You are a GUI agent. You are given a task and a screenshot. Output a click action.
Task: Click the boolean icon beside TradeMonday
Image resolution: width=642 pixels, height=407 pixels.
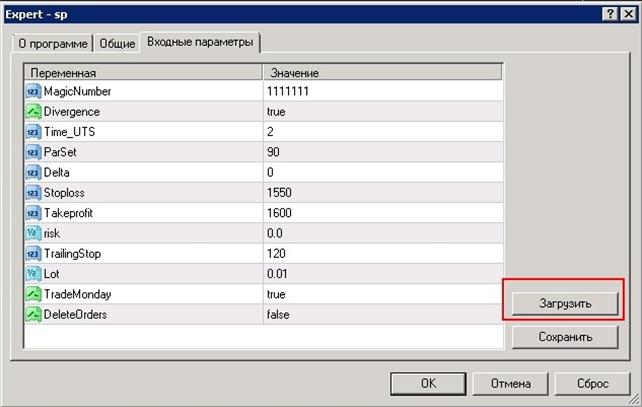(x=34, y=294)
